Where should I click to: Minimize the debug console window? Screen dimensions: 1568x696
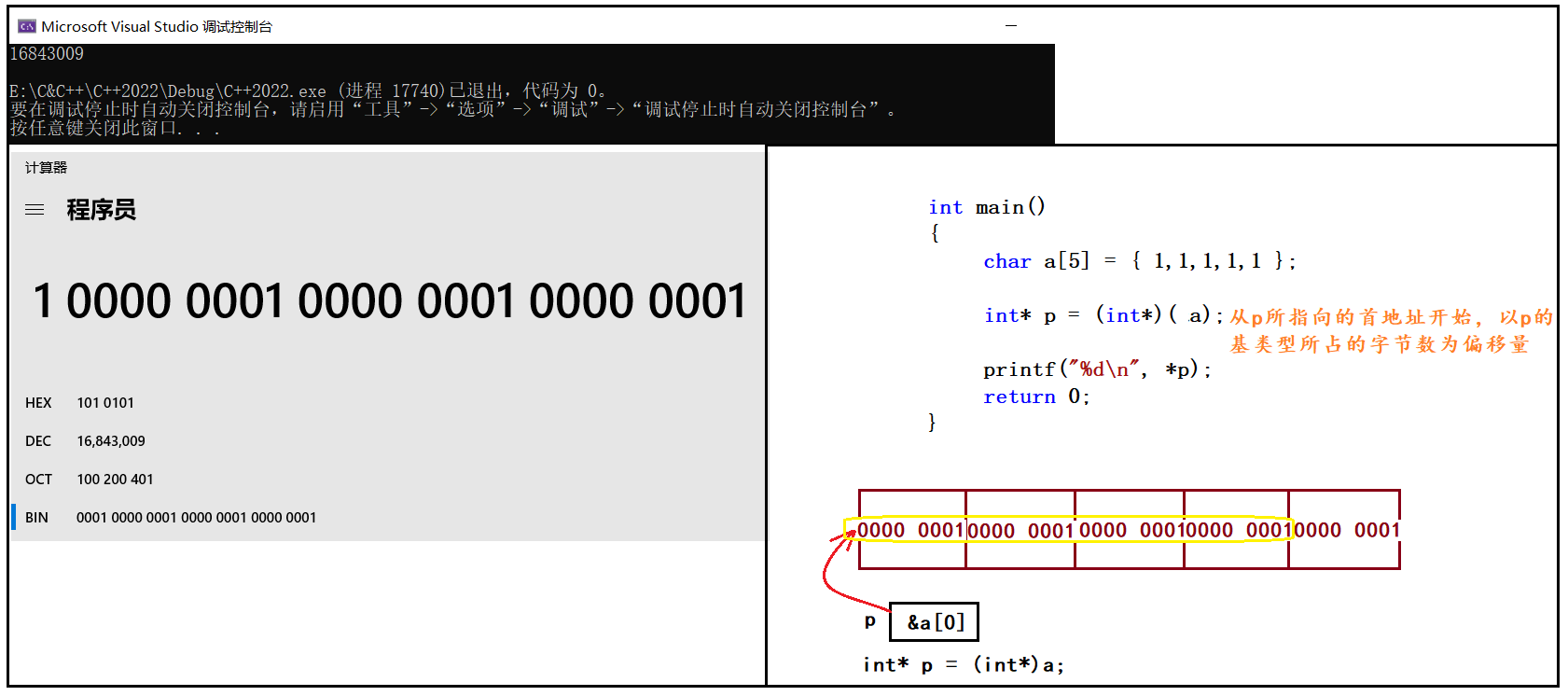1011,26
